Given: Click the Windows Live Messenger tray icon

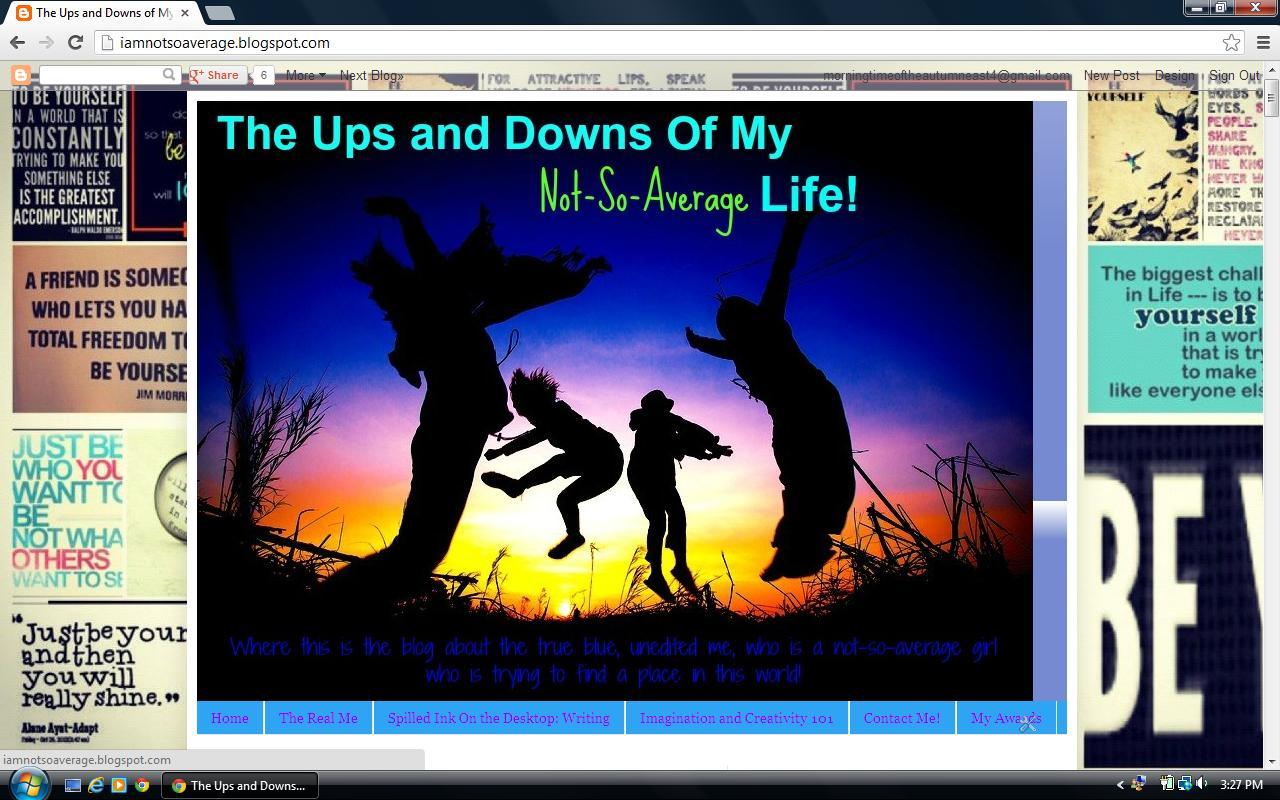Looking at the screenshot, I should (1138, 785).
